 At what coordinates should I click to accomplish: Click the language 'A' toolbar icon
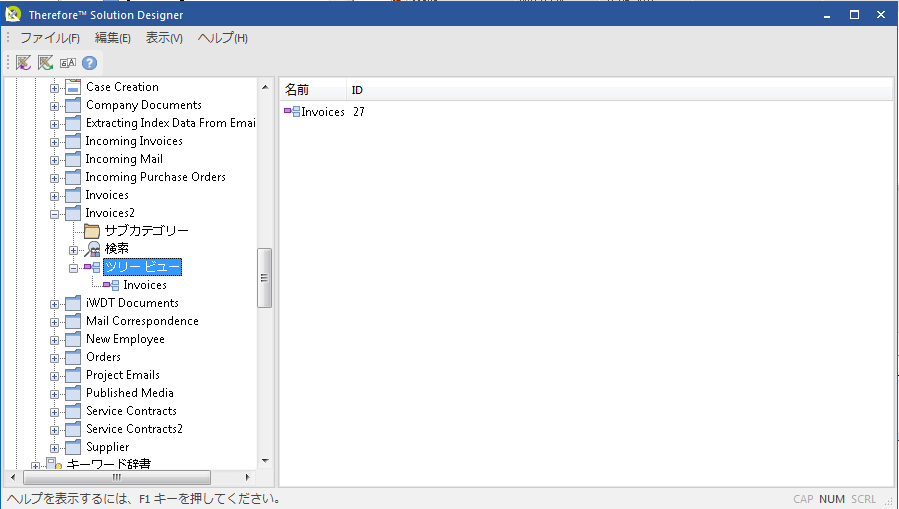68,62
